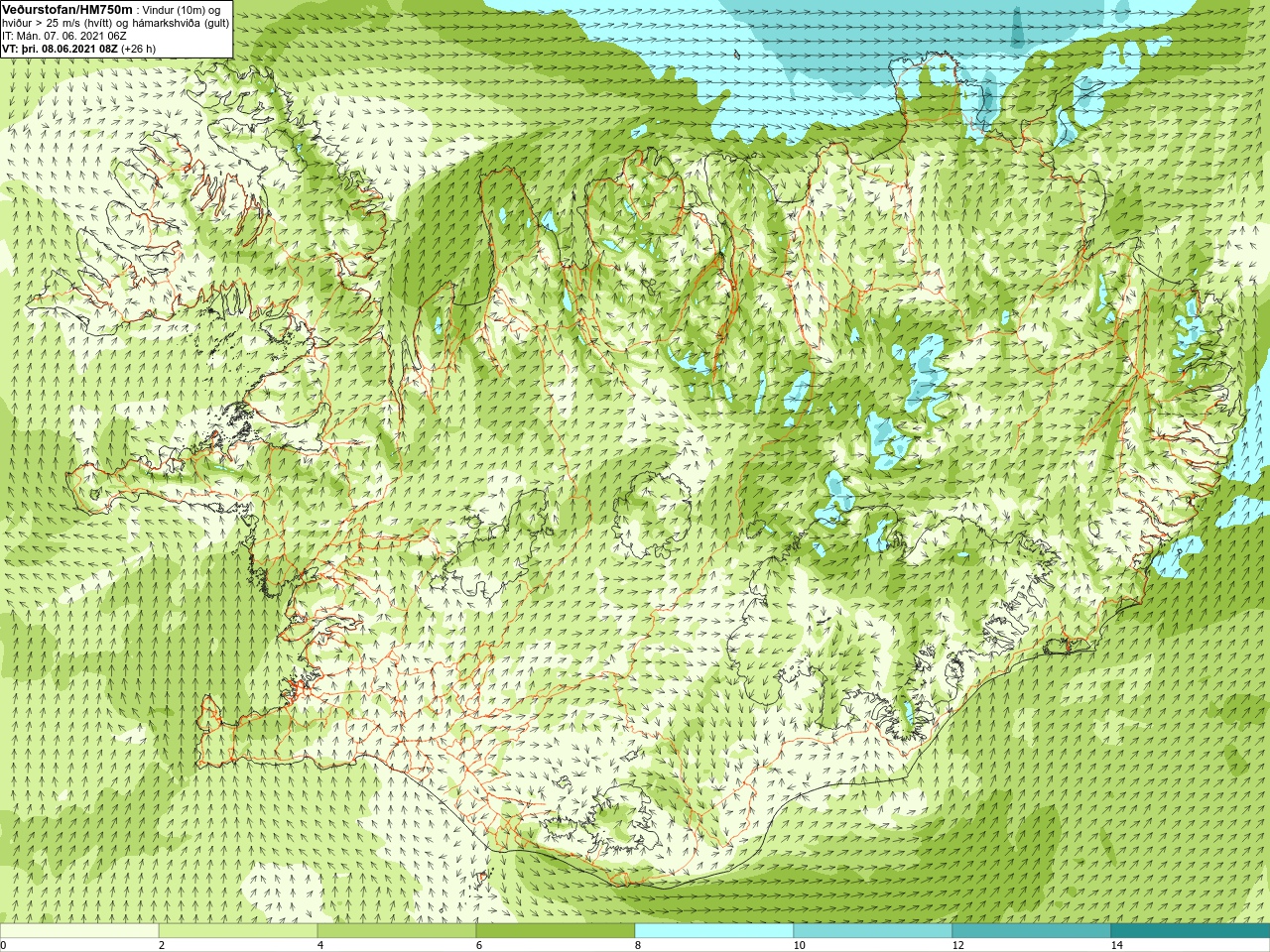
Task: Click the '0' scale label
Action: click(x=4, y=945)
